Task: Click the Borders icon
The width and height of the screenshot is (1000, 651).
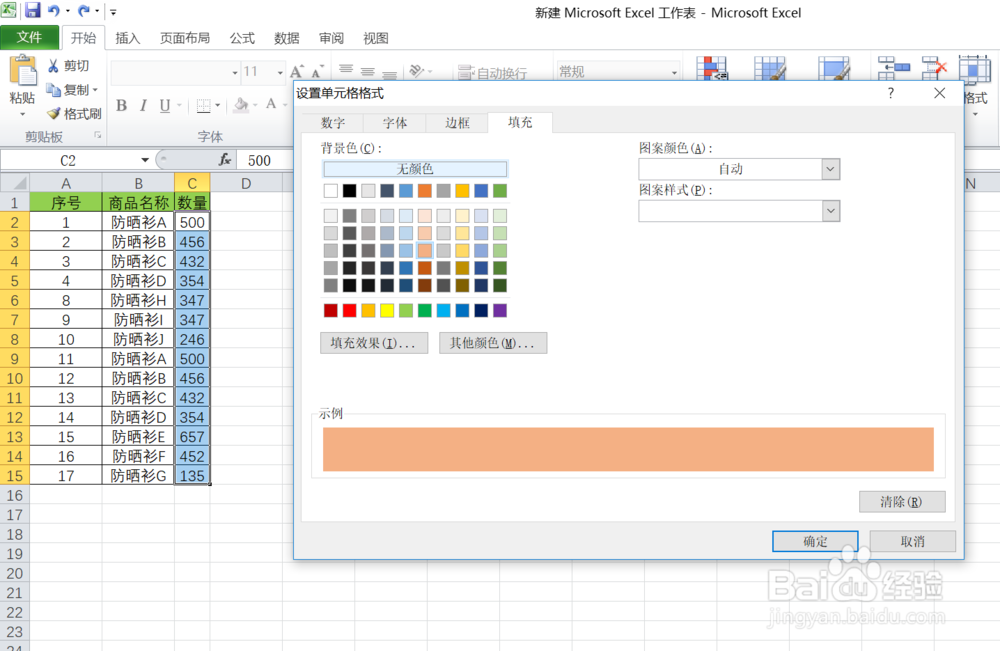Action: pyautogui.click(x=203, y=106)
